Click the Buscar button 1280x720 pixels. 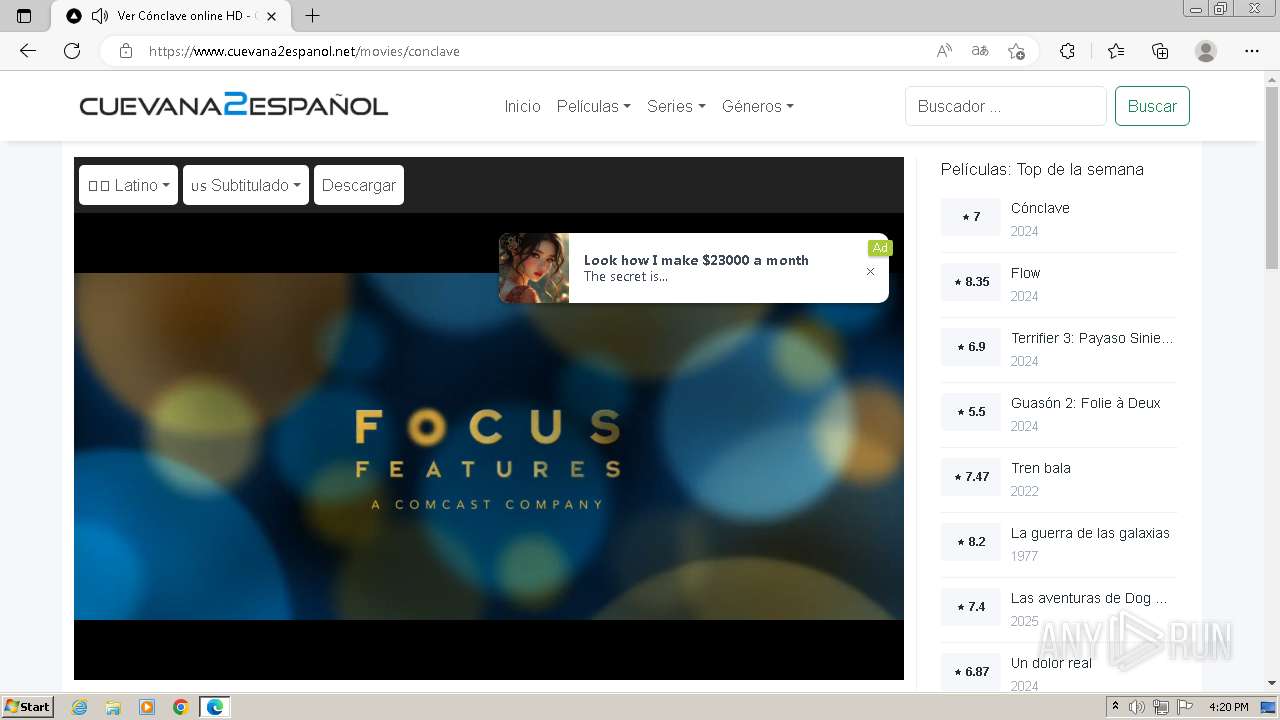[1152, 106]
